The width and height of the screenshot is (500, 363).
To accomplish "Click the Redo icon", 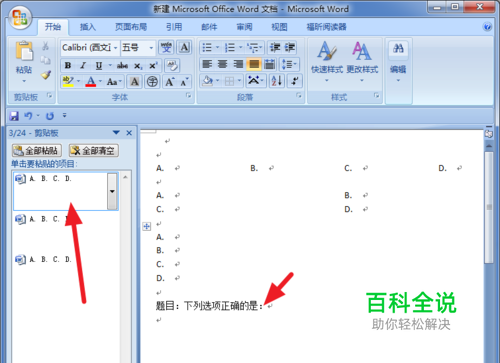I will point(50,116).
